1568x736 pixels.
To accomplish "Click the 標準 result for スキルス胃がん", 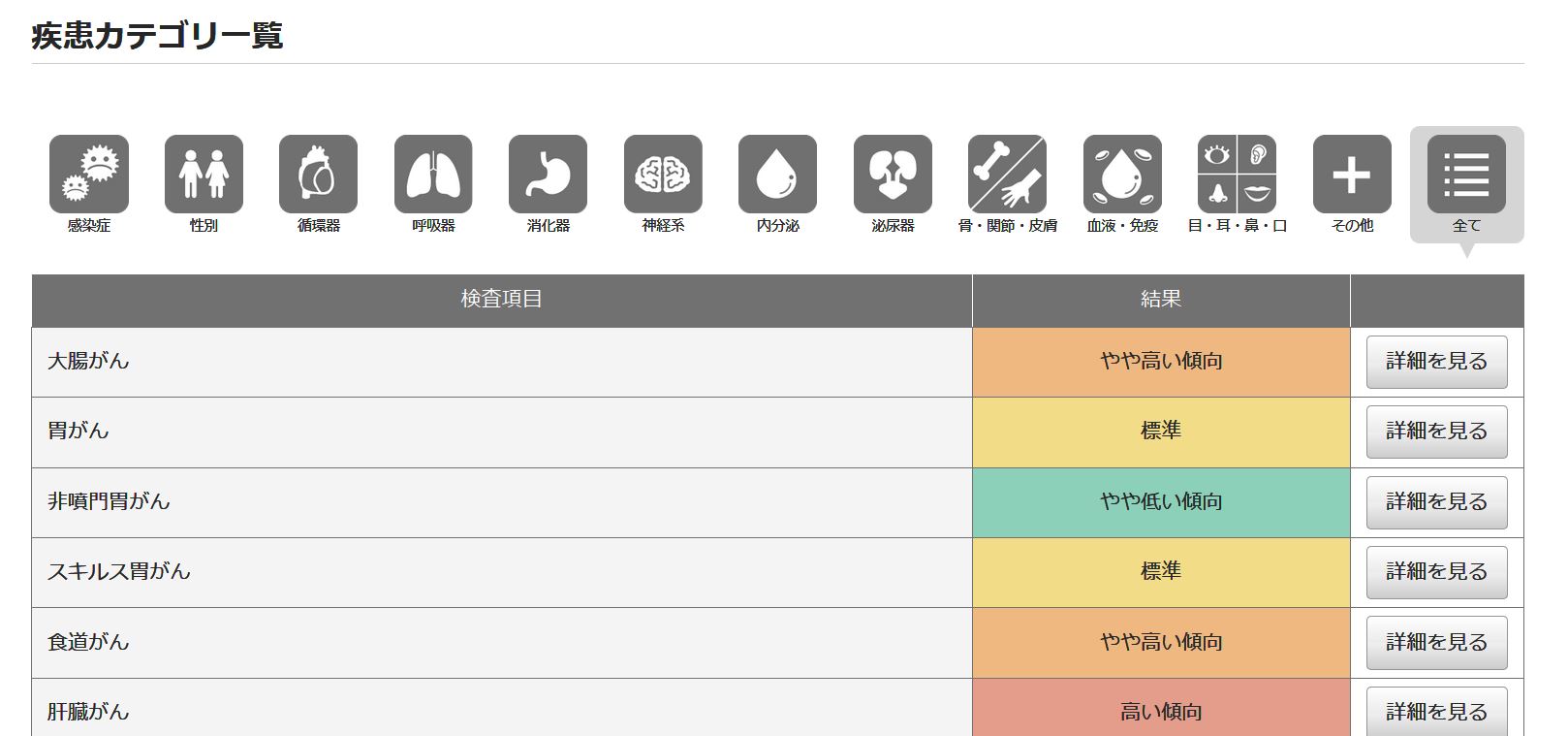I will point(1161,572).
